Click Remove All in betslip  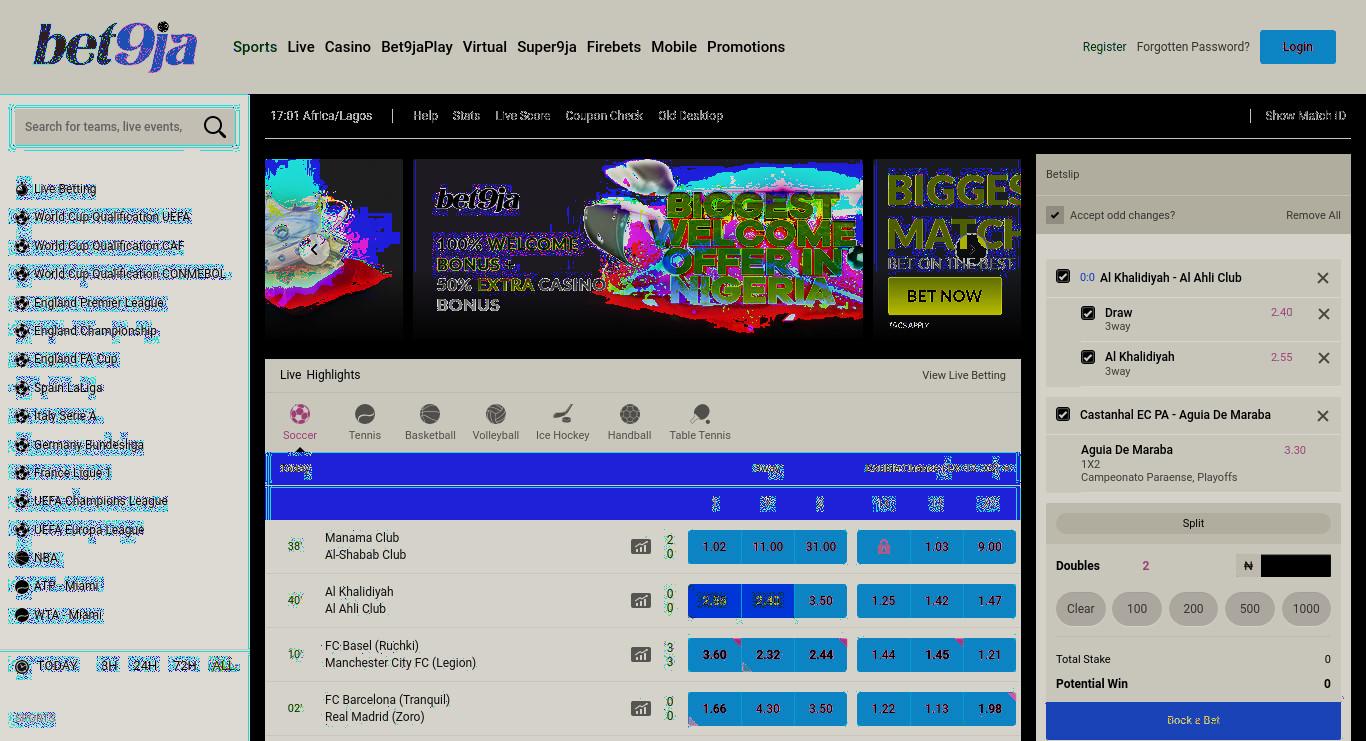(x=1313, y=215)
